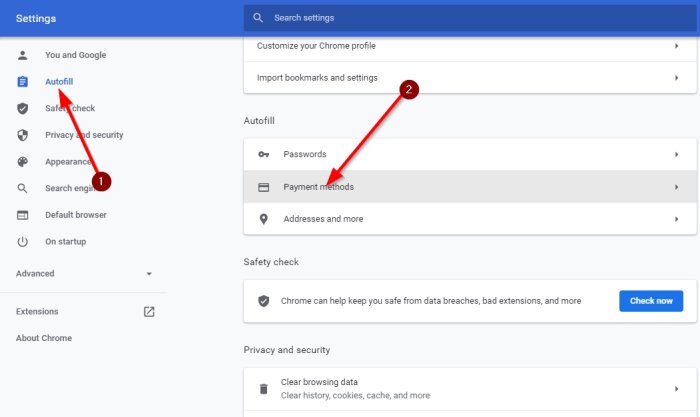The width and height of the screenshot is (700, 417).
Task: Expand Passwords row using its arrow
Action: coord(676,155)
